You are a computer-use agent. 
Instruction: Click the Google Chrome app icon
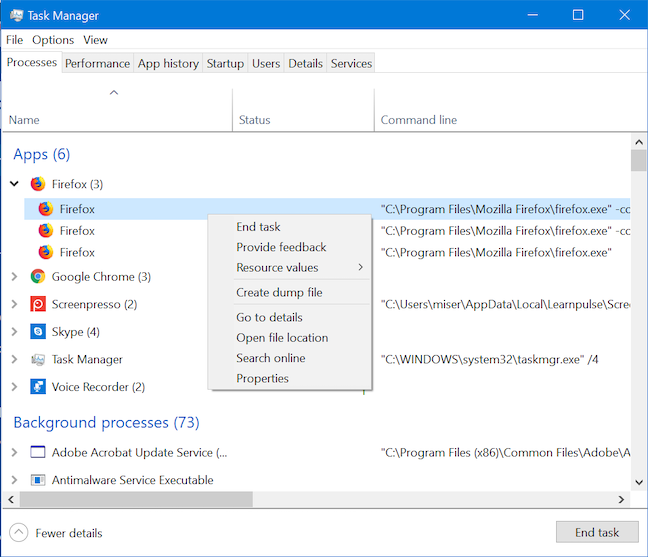point(38,277)
